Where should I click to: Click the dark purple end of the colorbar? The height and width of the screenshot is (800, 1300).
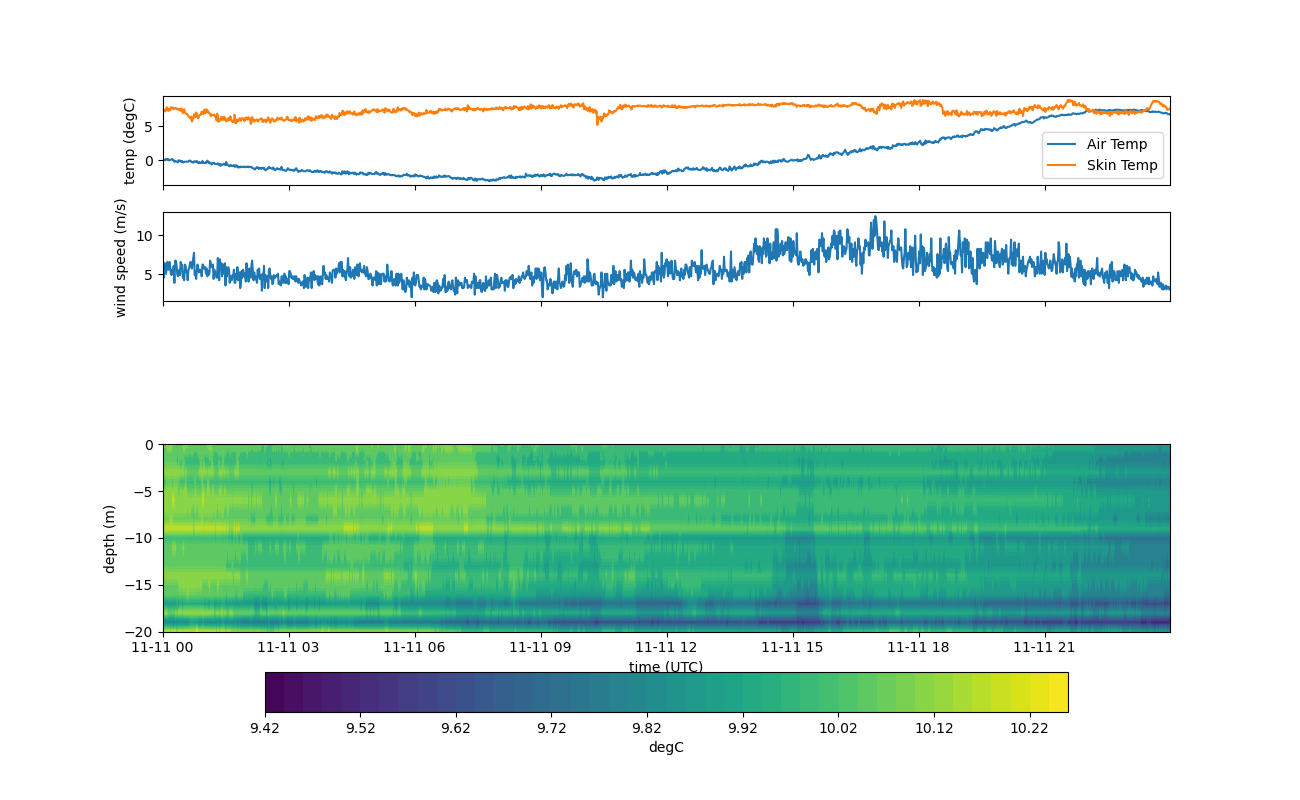click(275, 692)
